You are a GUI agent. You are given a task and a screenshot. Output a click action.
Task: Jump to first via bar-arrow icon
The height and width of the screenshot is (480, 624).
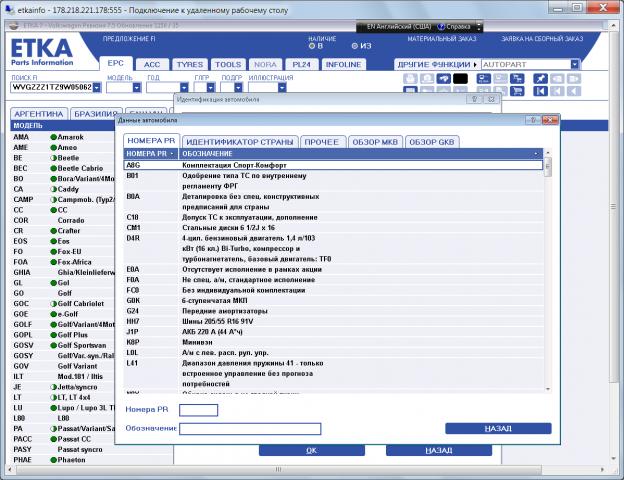[540, 91]
